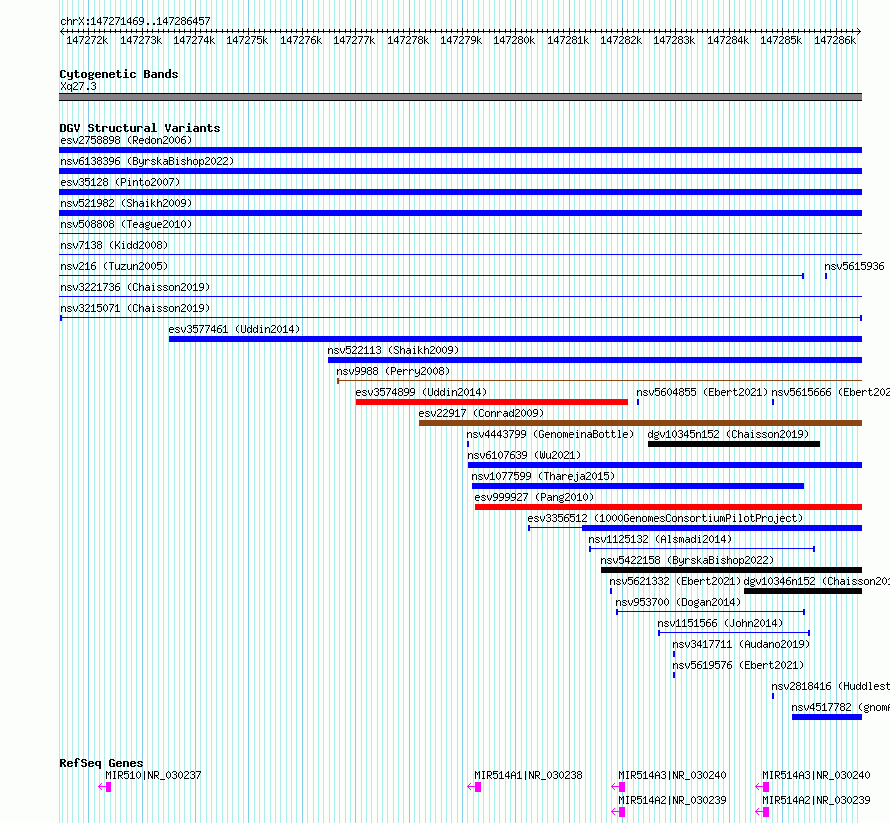Select the nsv522113 (Shaikh2009) blue bar
The image size is (890, 823).
pyautogui.click(x=595, y=360)
